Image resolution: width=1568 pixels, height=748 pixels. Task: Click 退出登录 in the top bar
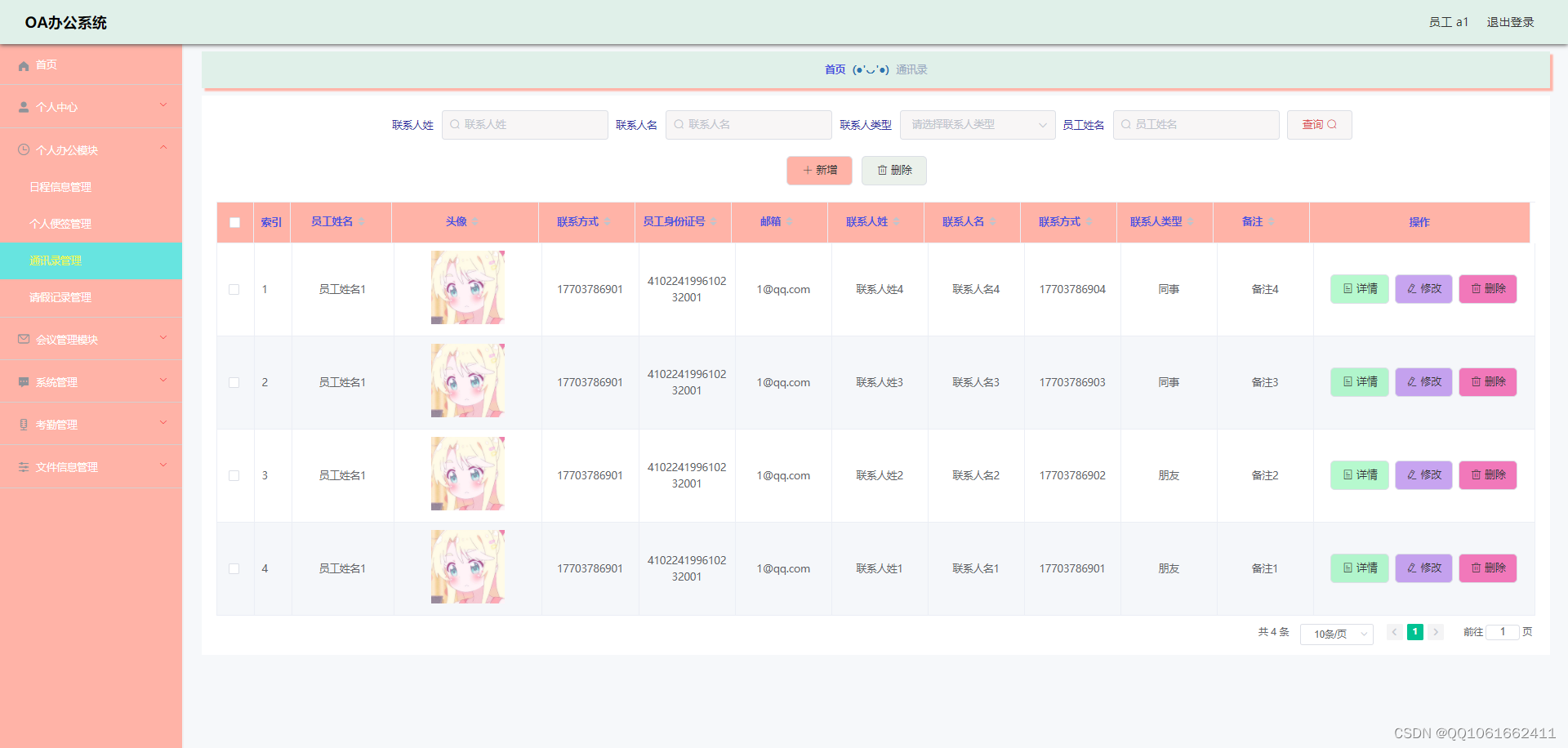[x=1509, y=22]
